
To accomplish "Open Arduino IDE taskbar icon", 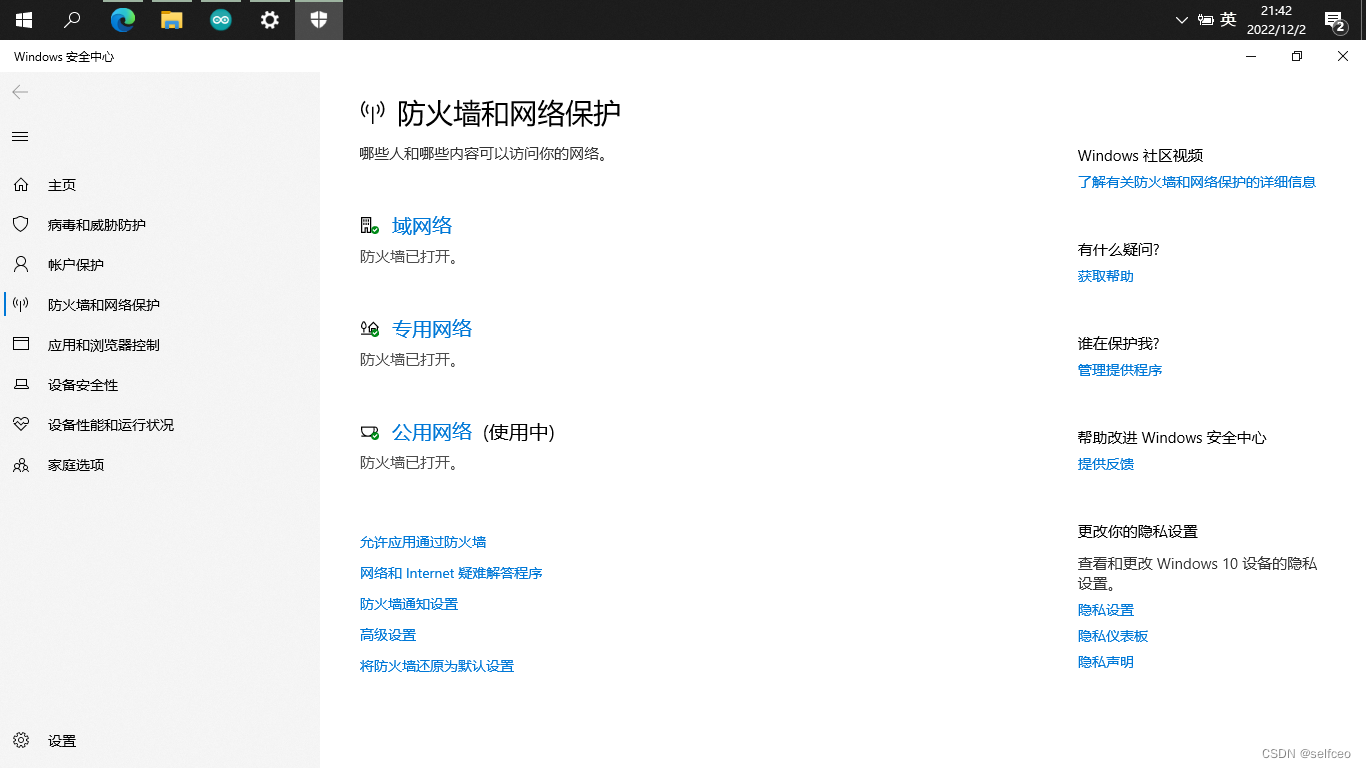I will 221,19.
